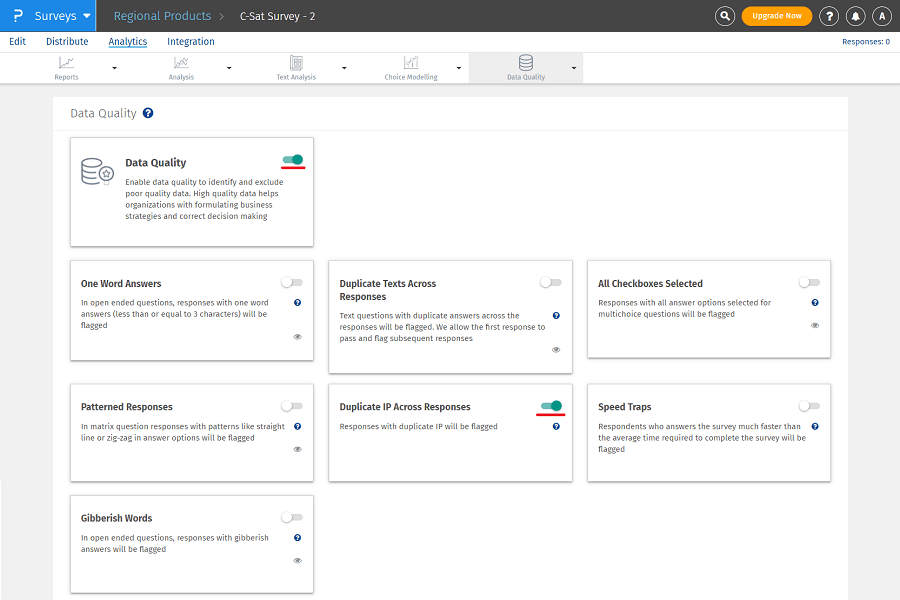Click help icon next to Data Quality heading

148,114
